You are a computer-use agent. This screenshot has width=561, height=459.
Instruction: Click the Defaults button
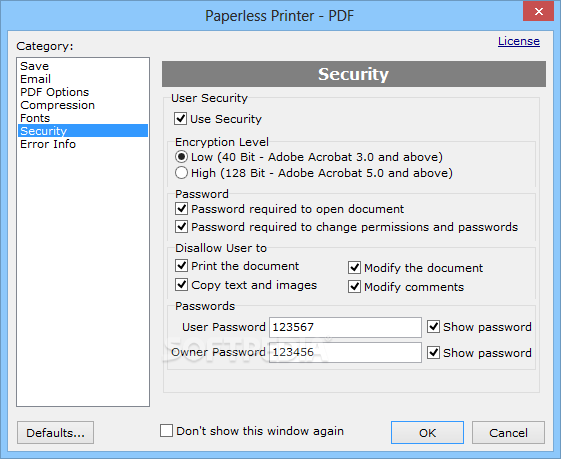point(55,433)
